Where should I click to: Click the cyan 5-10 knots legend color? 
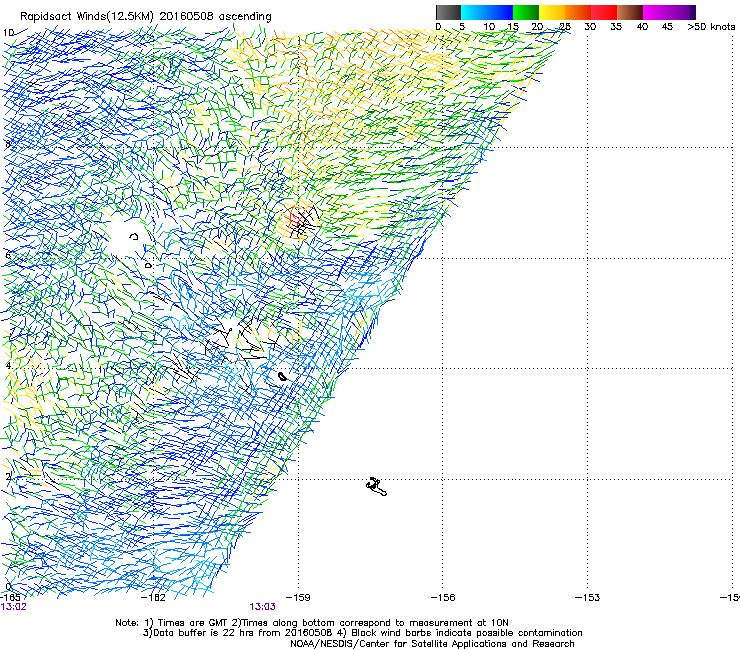coord(474,12)
